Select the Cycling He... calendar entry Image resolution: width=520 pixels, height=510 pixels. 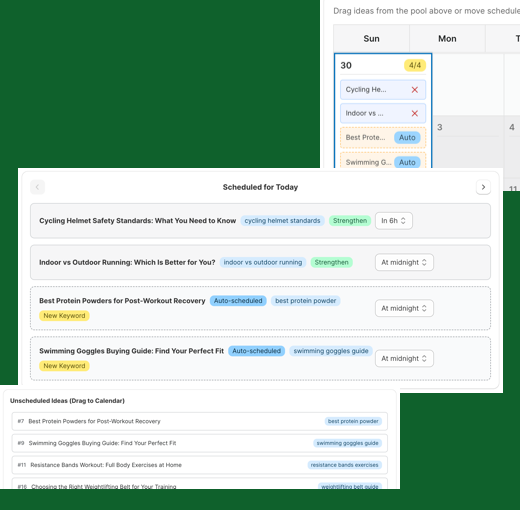pyautogui.click(x=383, y=90)
